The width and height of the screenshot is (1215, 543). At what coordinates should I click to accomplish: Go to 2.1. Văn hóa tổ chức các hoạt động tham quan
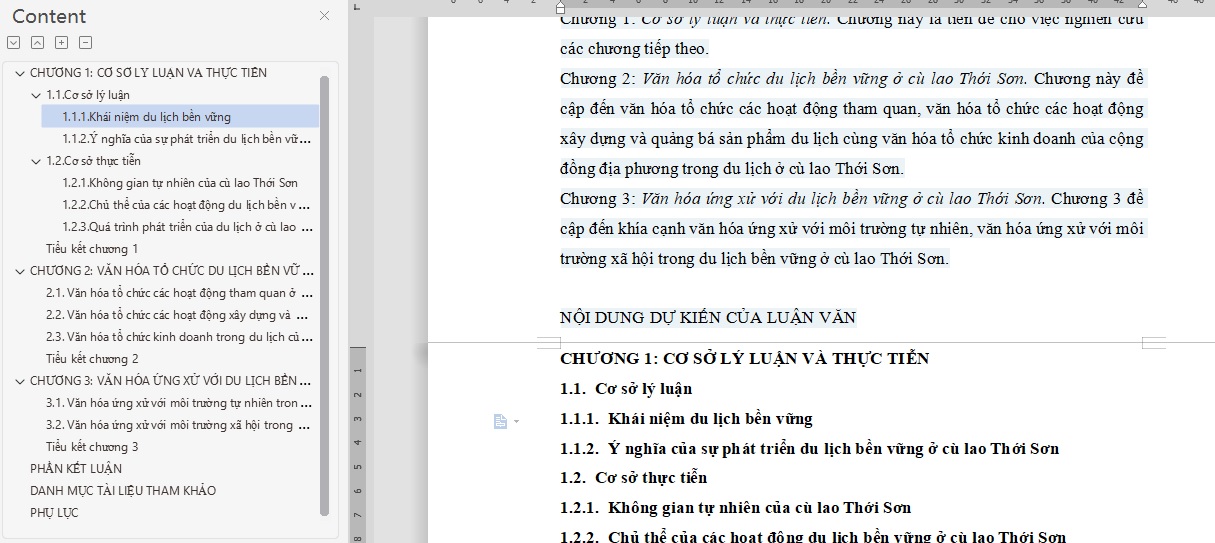[x=179, y=293]
